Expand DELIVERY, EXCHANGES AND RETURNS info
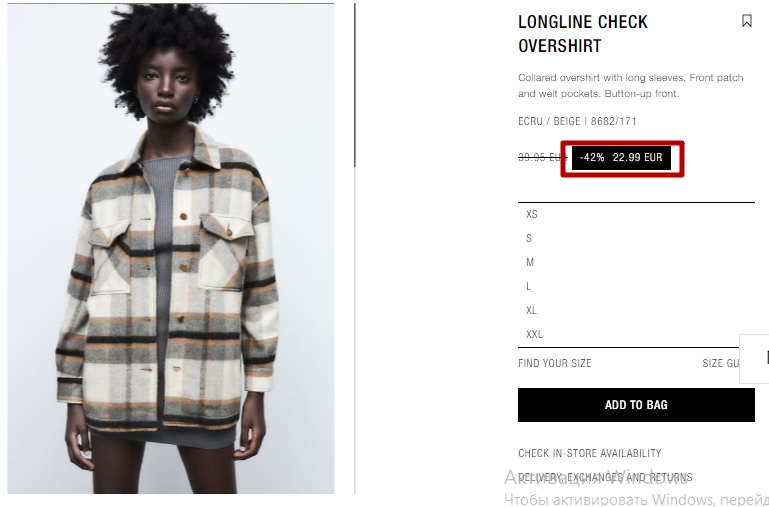This screenshot has height=507, width=769. click(605, 477)
